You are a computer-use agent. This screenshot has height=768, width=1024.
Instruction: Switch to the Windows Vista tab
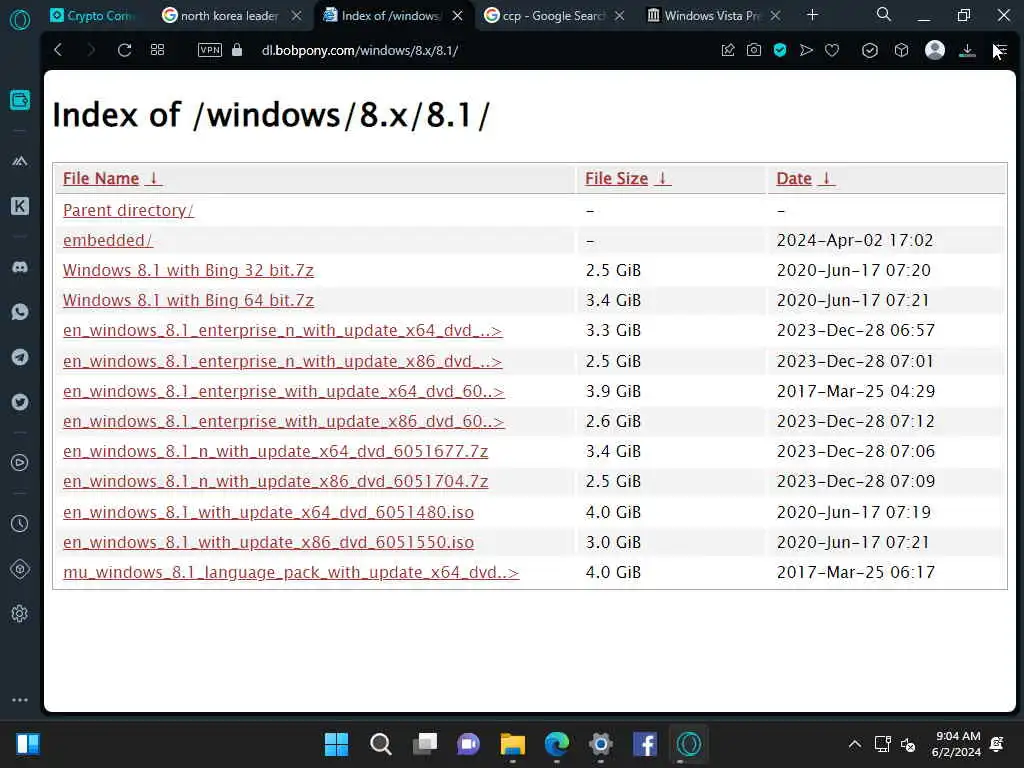712,16
